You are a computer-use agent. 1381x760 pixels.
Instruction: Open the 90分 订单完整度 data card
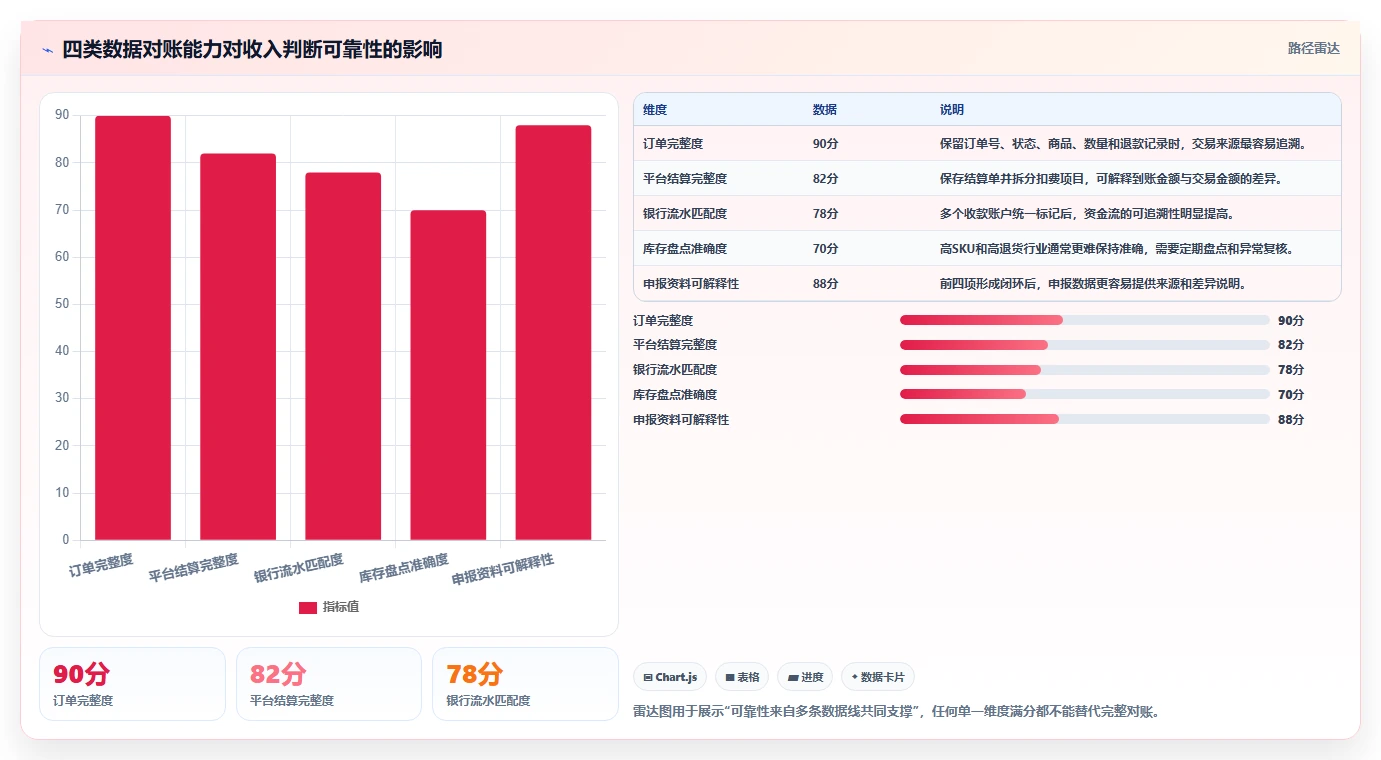pos(132,684)
